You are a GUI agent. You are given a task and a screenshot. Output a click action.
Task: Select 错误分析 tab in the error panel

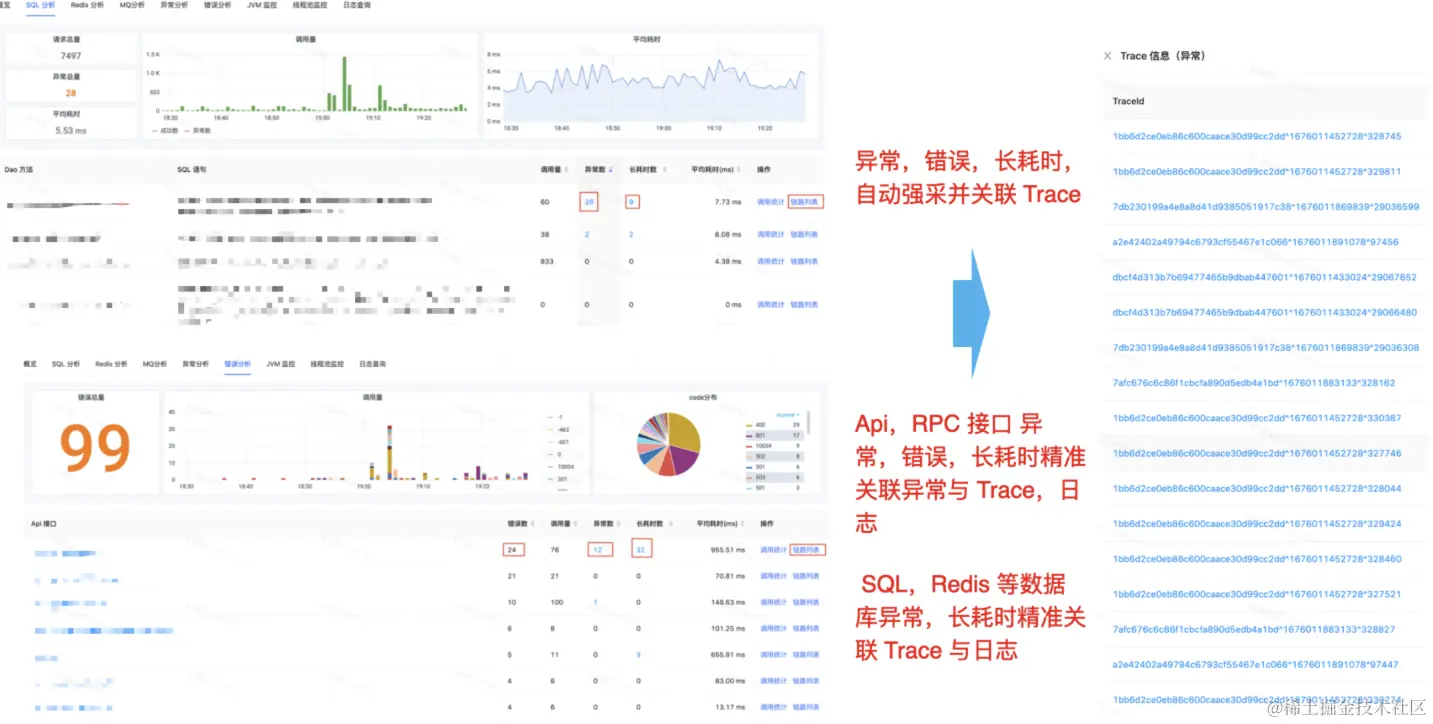click(x=236, y=364)
